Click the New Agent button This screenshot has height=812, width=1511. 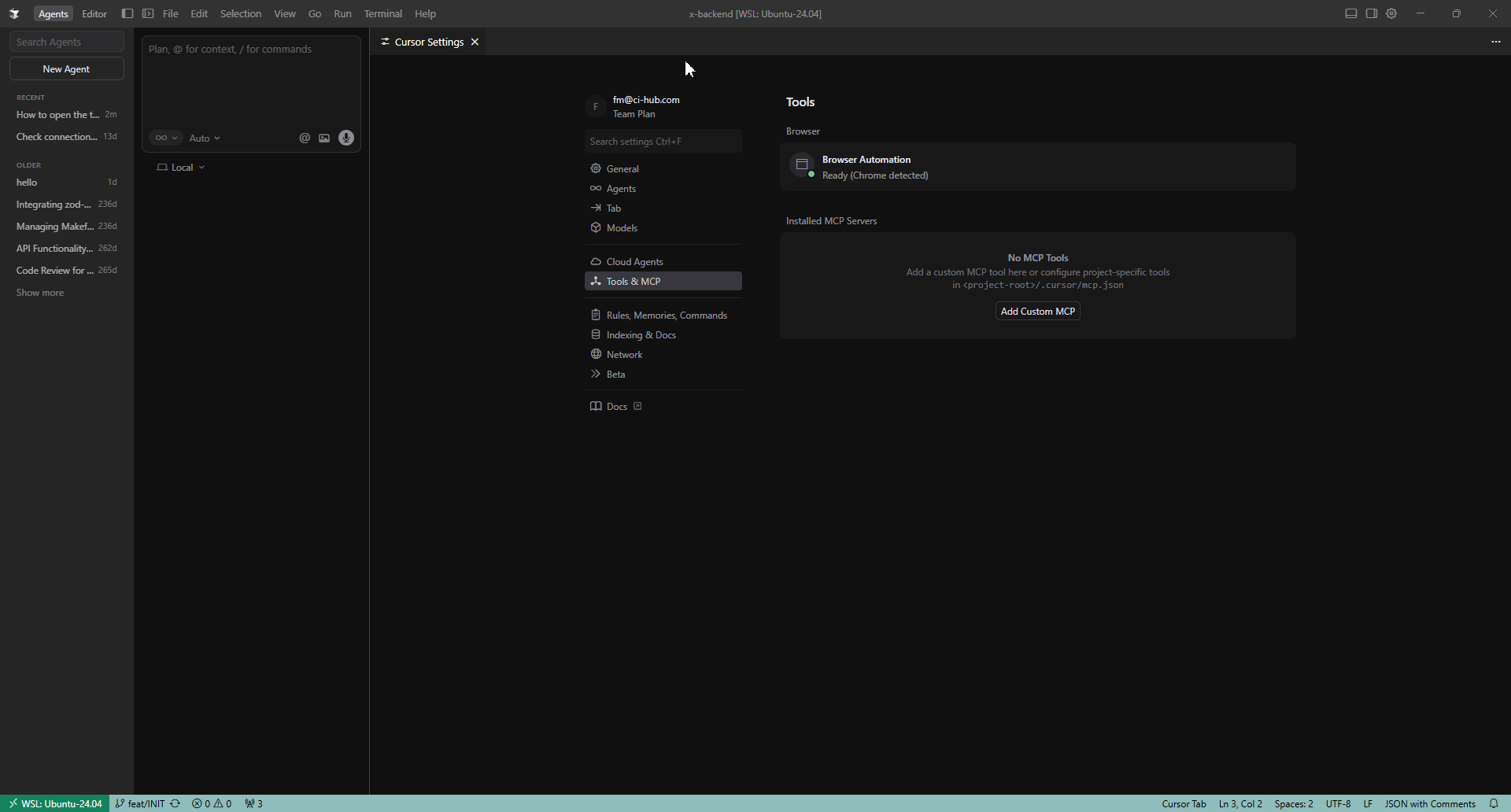(67, 69)
